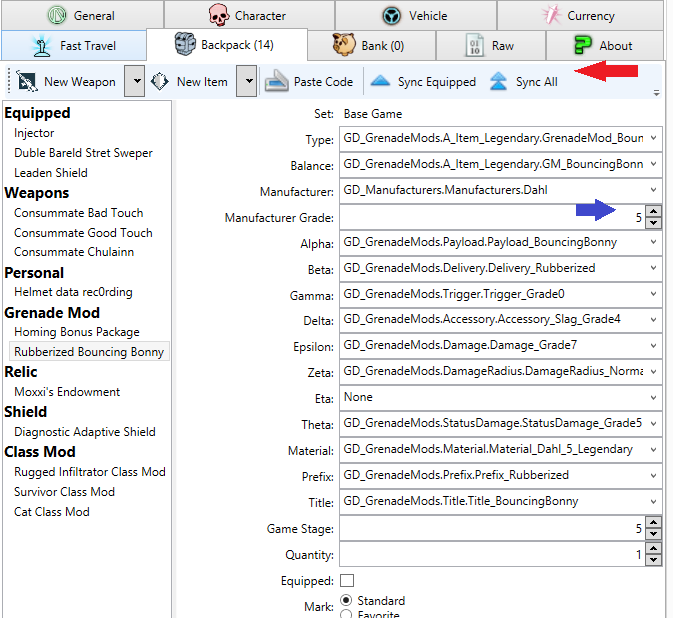673x618 pixels.
Task: Click the Game Stage input field
Action: click(x=492, y=528)
